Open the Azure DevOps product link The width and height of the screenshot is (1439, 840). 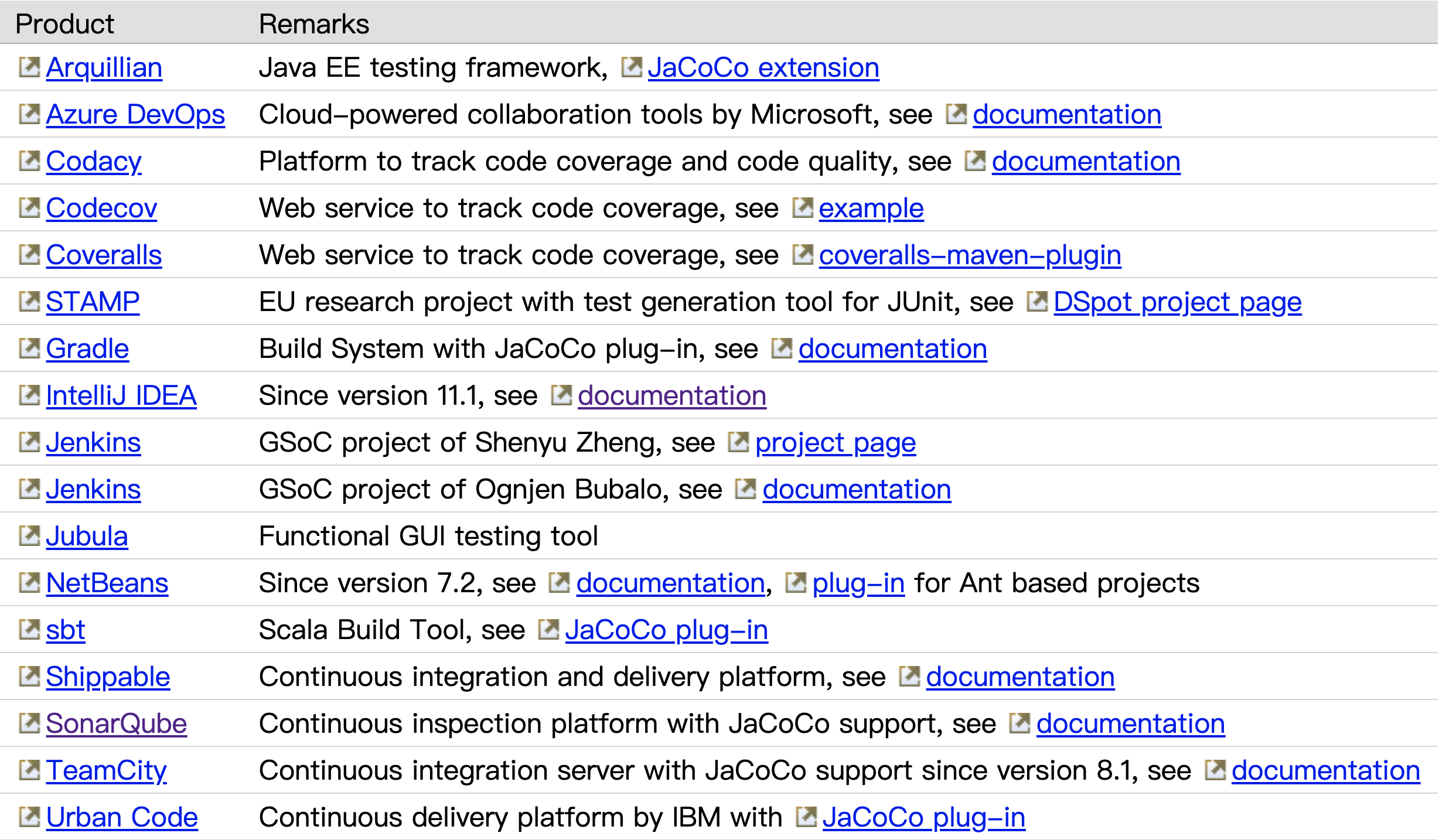tap(135, 114)
